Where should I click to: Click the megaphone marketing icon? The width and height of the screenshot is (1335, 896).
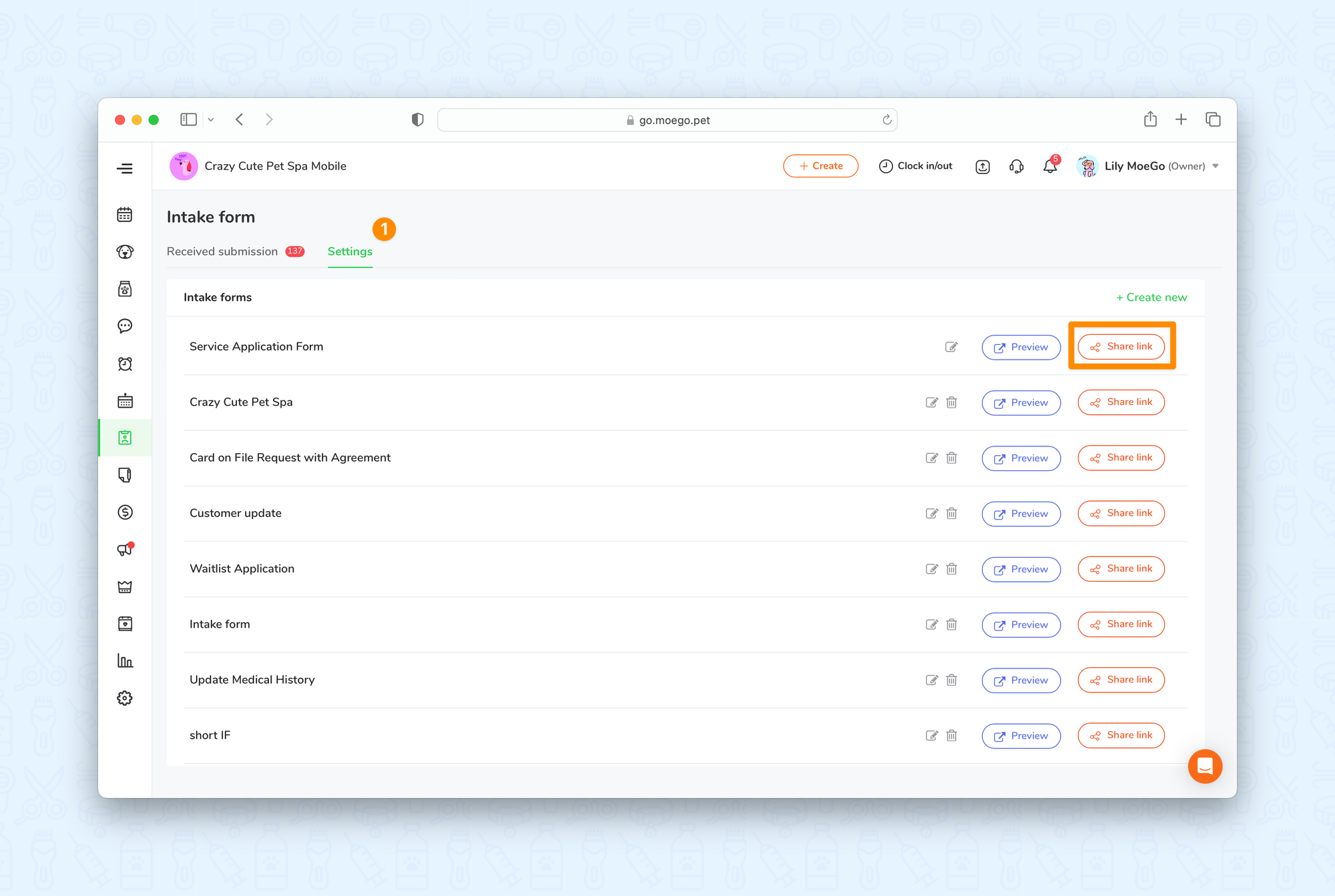coord(125,550)
